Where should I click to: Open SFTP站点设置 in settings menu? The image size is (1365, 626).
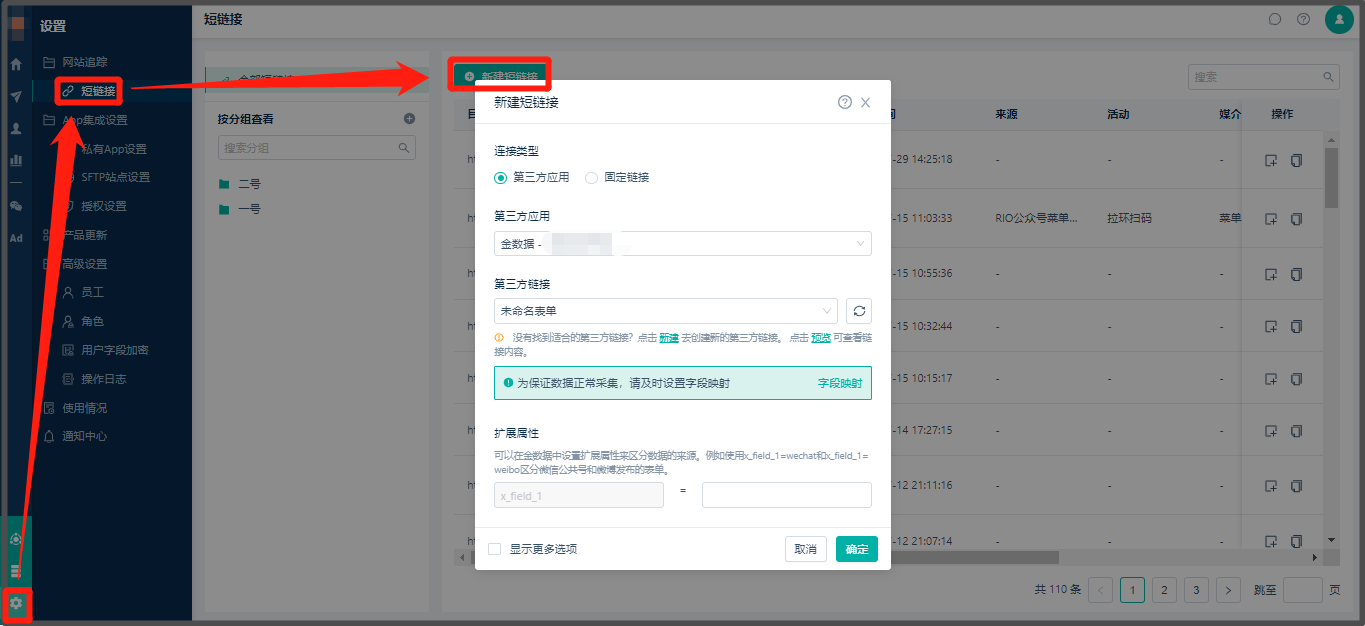pos(115,177)
